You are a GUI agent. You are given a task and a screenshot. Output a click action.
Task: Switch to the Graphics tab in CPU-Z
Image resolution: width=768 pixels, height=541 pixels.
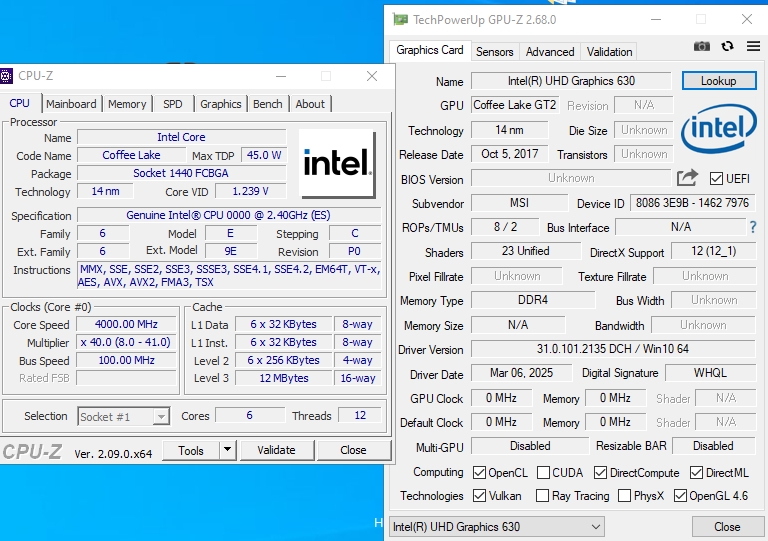[x=221, y=104]
